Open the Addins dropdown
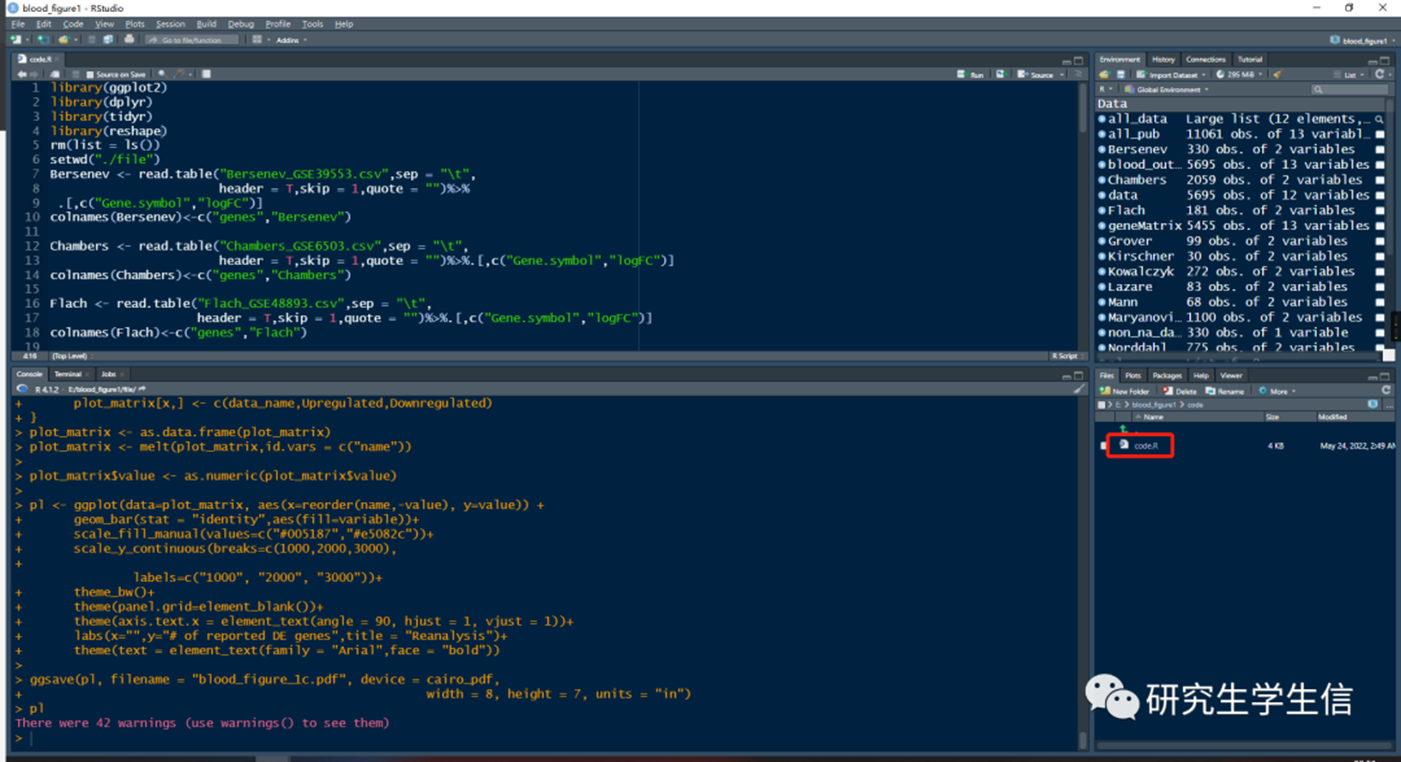This screenshot has height=762, width=1401. pyautogui.click(x=291, y=40)
